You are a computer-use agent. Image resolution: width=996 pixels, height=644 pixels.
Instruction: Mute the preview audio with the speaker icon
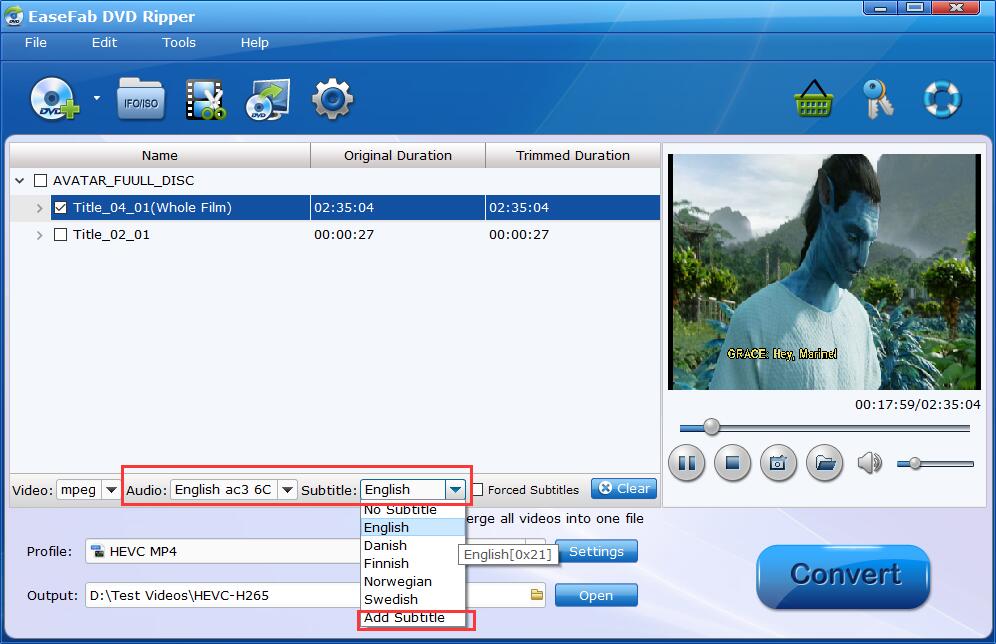(x=869, y=462)
